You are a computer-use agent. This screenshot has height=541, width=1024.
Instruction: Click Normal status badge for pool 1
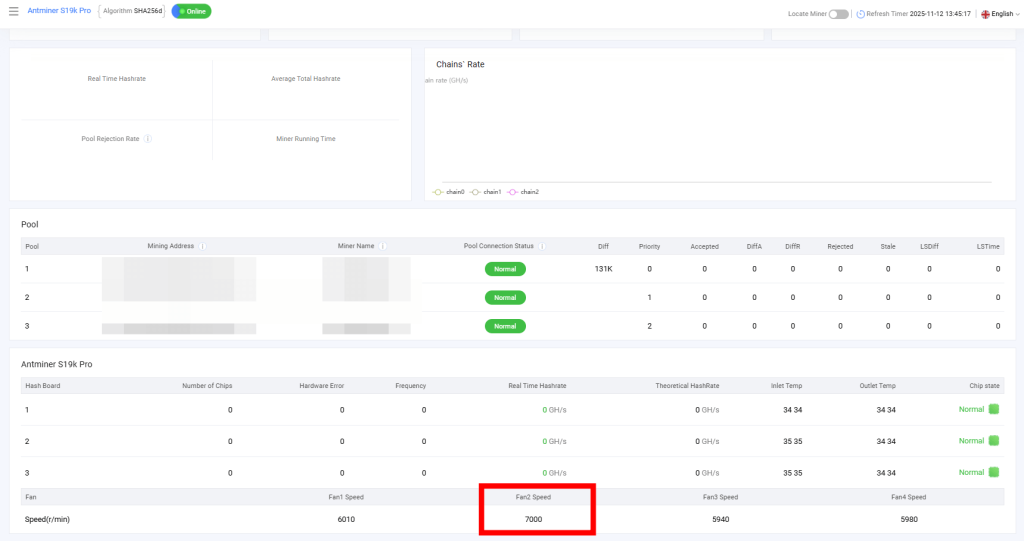point(505,269)
